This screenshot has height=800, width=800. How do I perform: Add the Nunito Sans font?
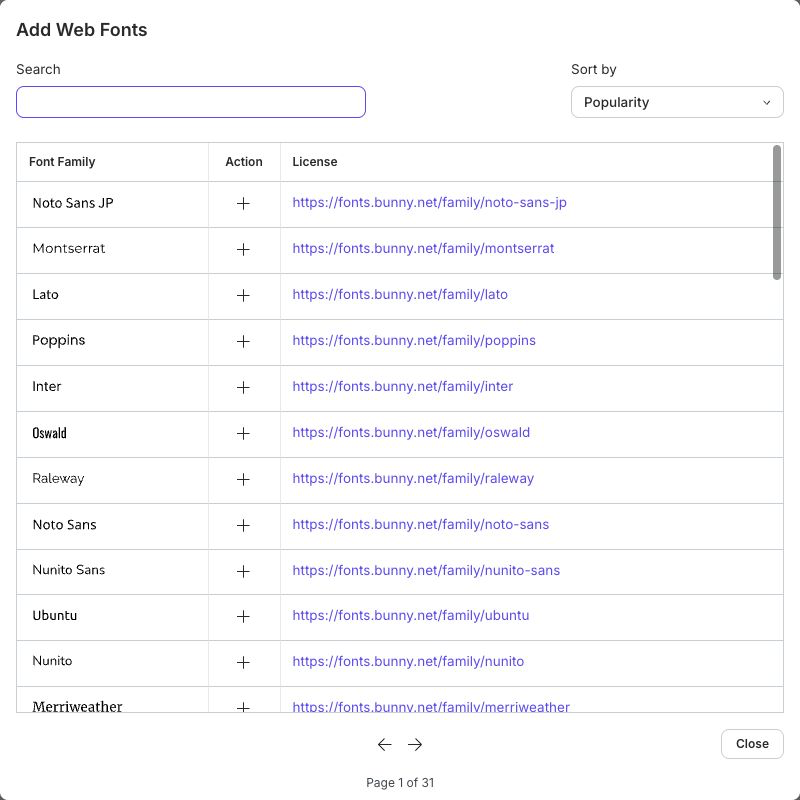243,571
